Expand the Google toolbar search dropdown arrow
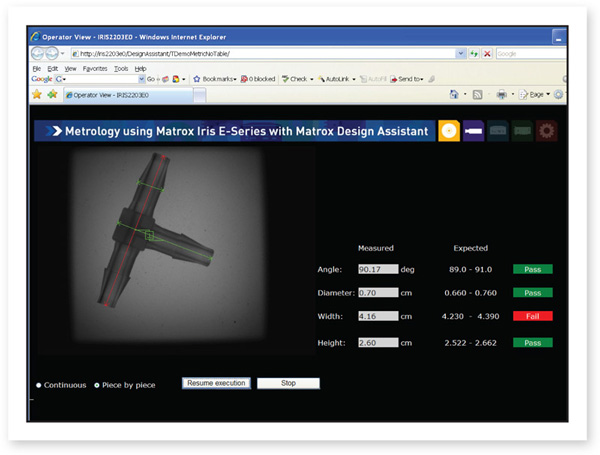This screenshot has width=600, height=455. click(x=142, y=79)
